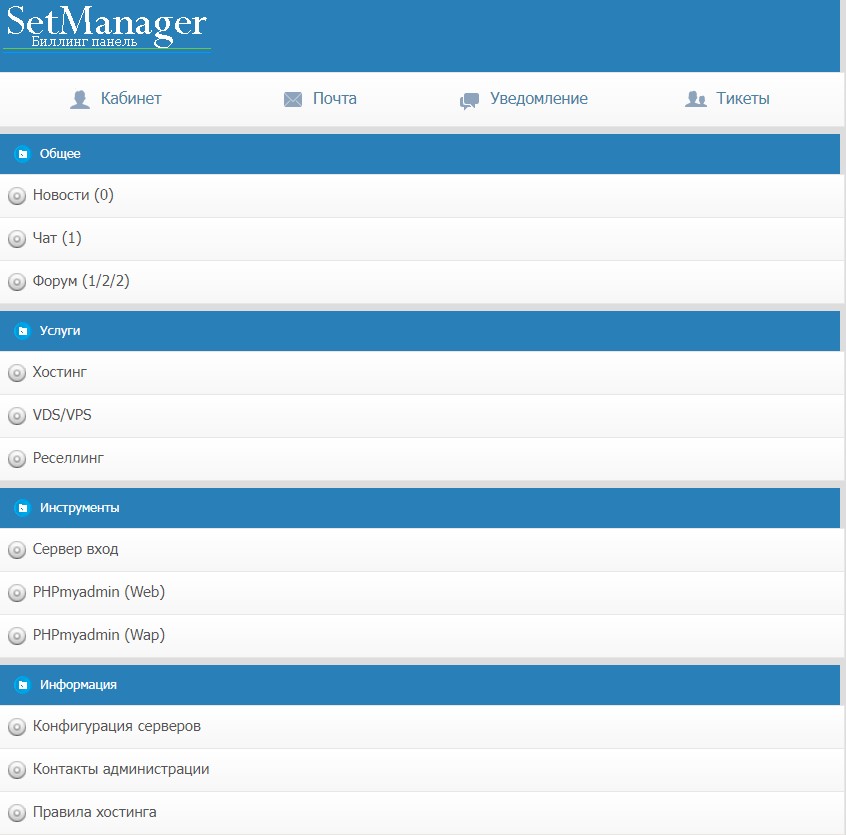Click the bullet beside Хостинг

(16, 373)
